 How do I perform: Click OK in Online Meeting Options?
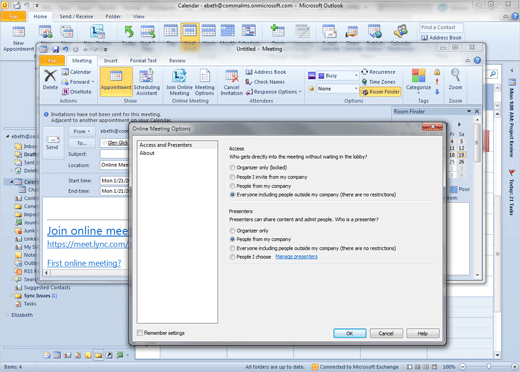click(x=350, y=333)
